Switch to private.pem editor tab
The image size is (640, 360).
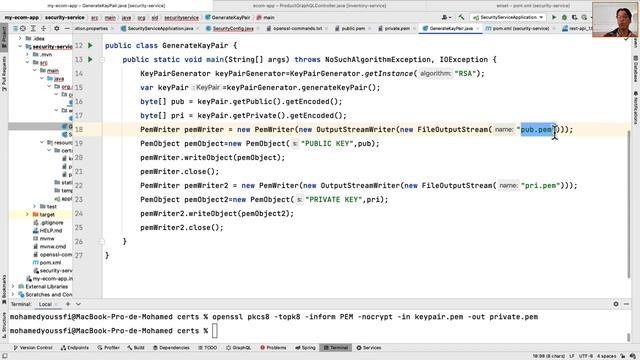pos(397,29)
